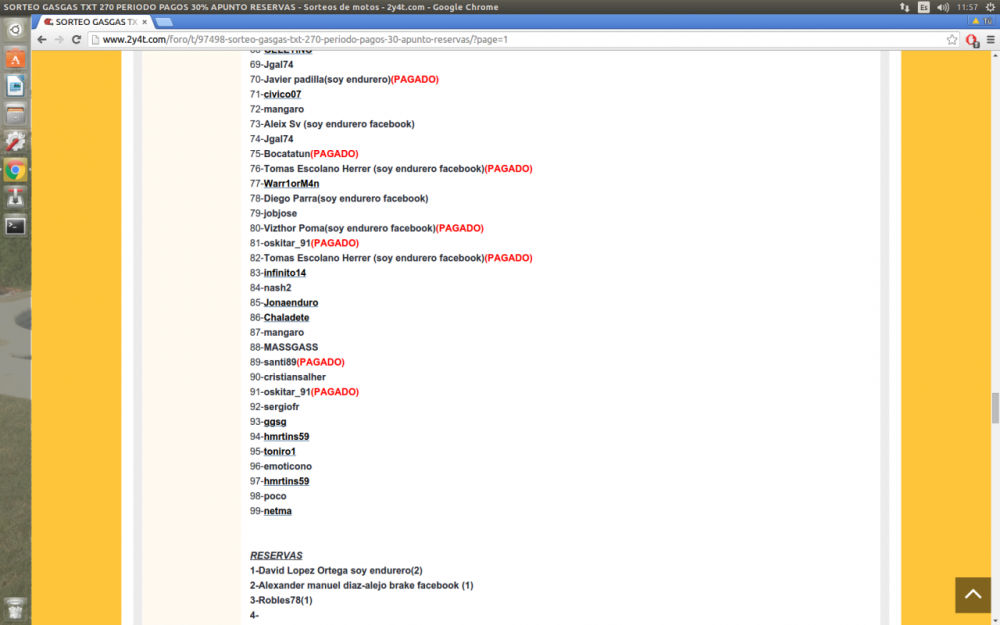Open the Chrome hamburger menu
1000x625 pixels.
click(x=990, y=40)
